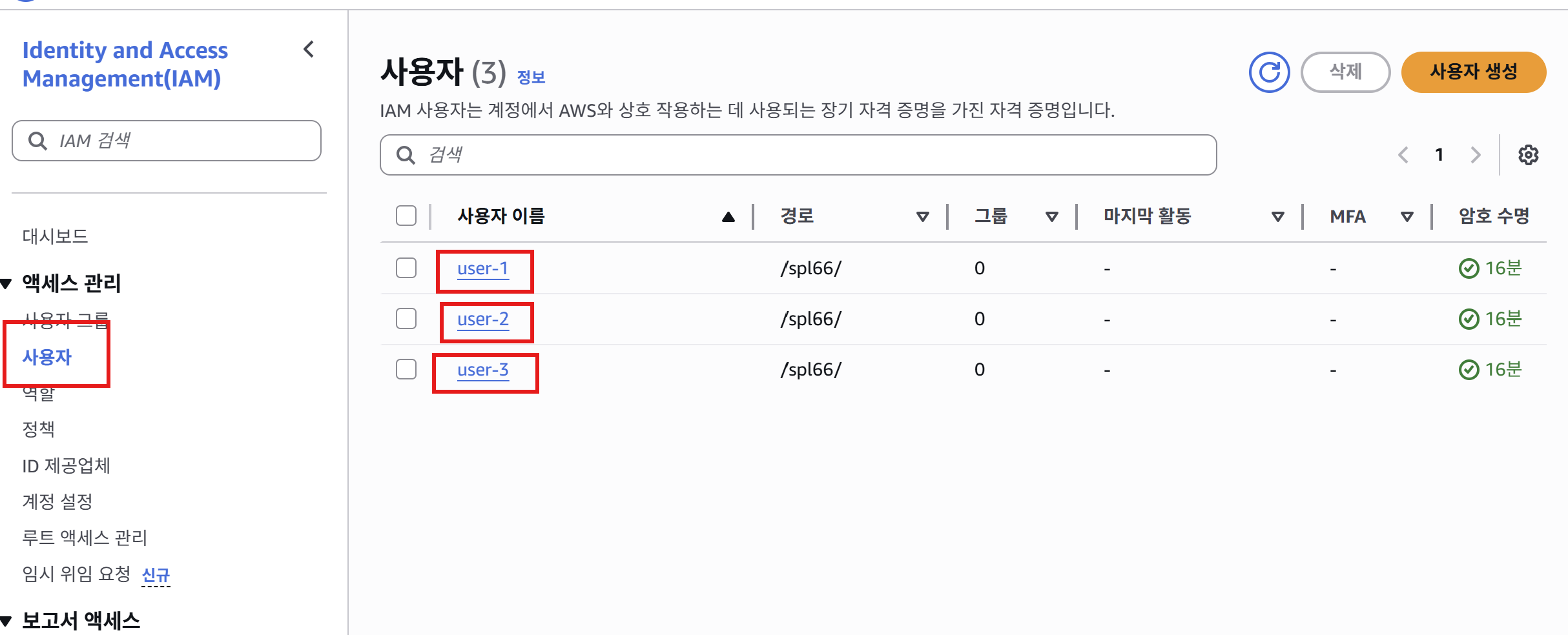Click the green check icon beside user-1's 16분

[x=1470, y=267]
